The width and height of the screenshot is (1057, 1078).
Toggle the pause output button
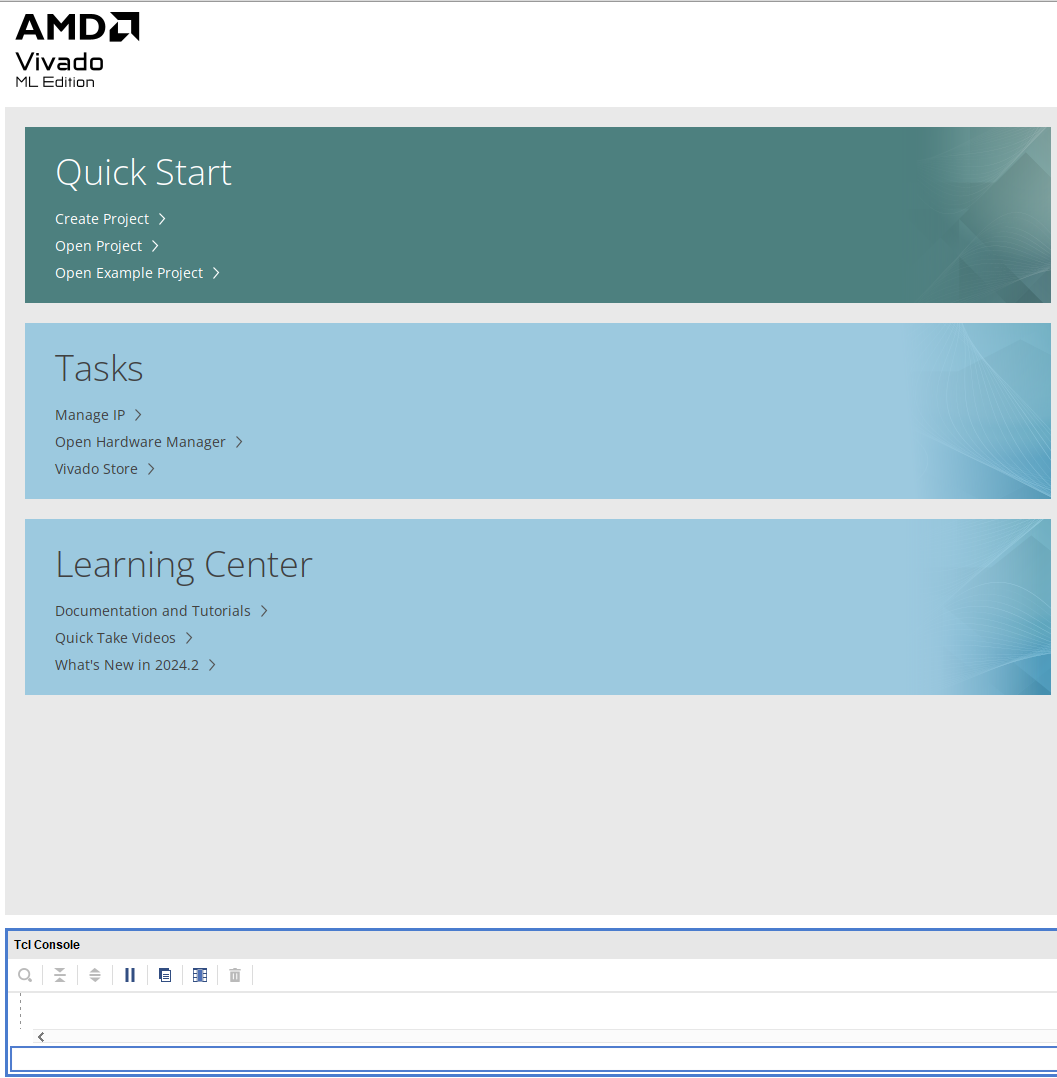tap(130, 975)
